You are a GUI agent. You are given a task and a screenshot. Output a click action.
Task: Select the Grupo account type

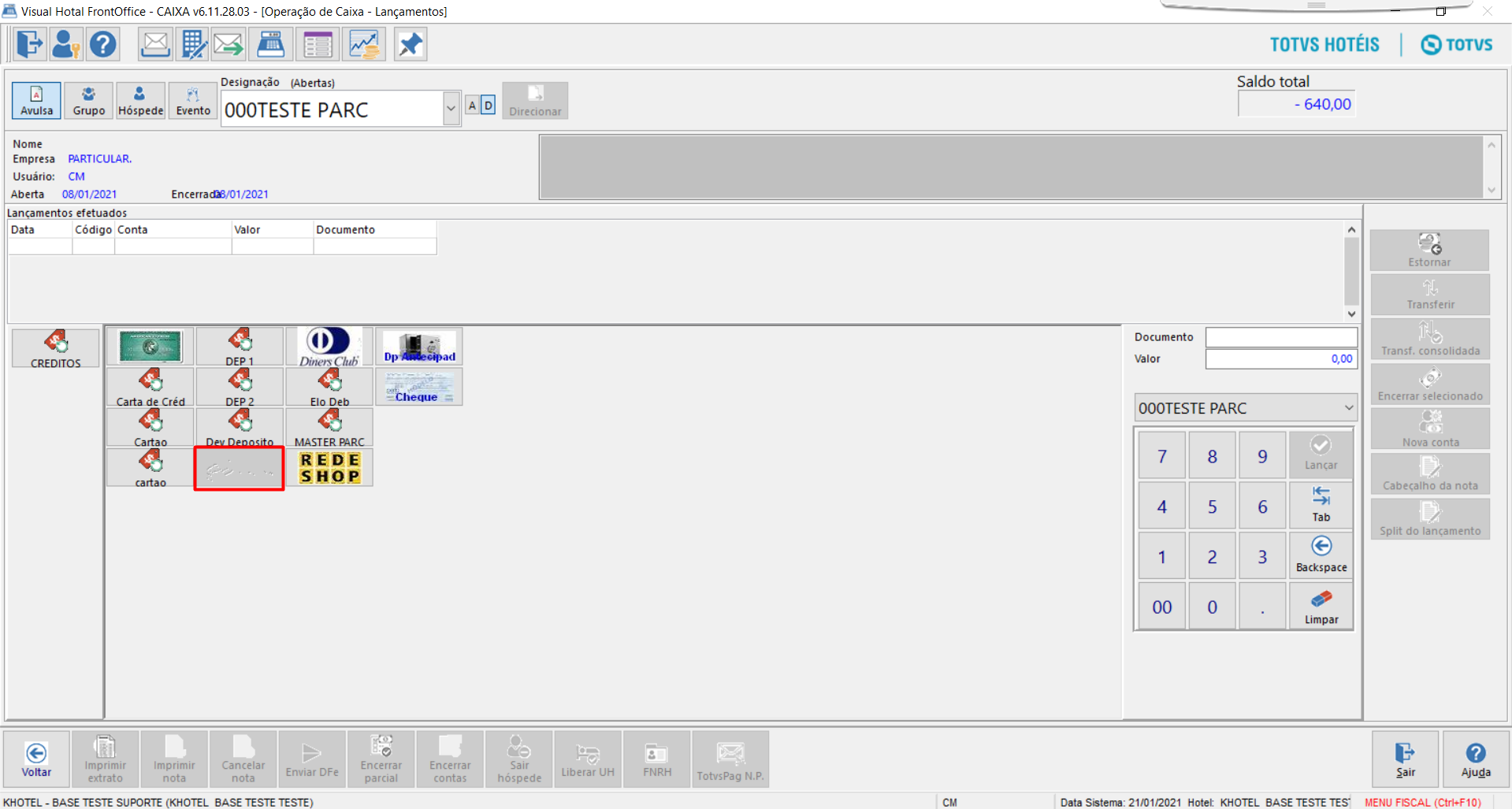point(88,101)
